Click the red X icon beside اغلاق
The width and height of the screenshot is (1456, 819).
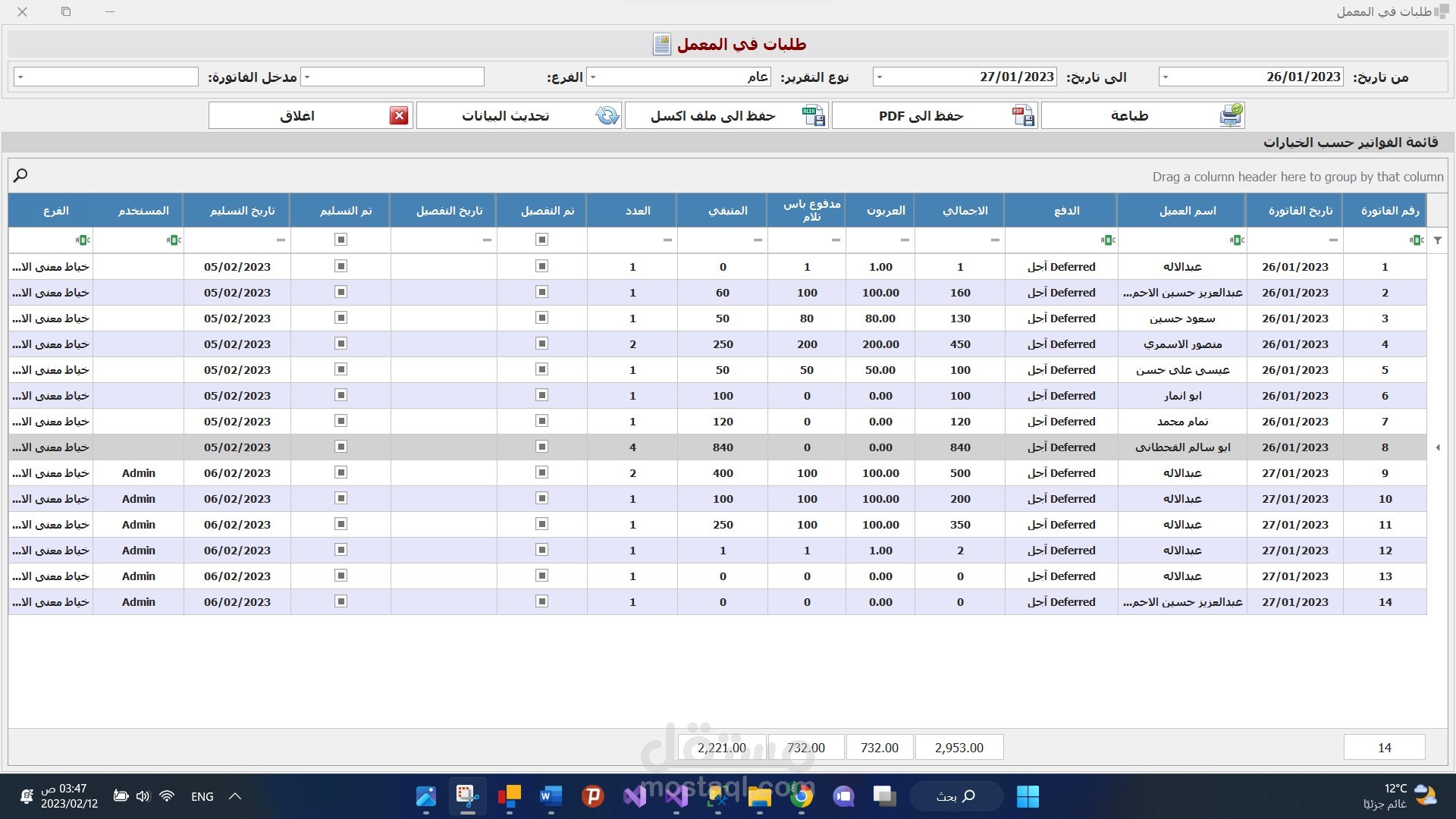pyautogui.click(x=399, y=115)
